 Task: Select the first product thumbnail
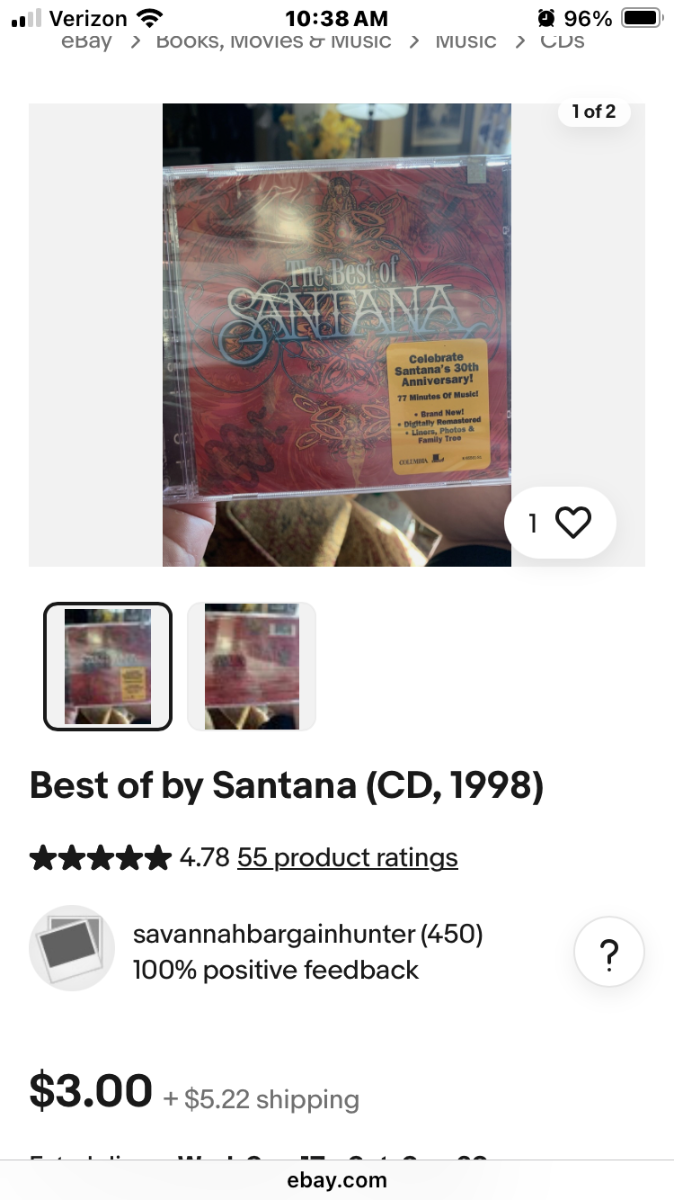108,666
